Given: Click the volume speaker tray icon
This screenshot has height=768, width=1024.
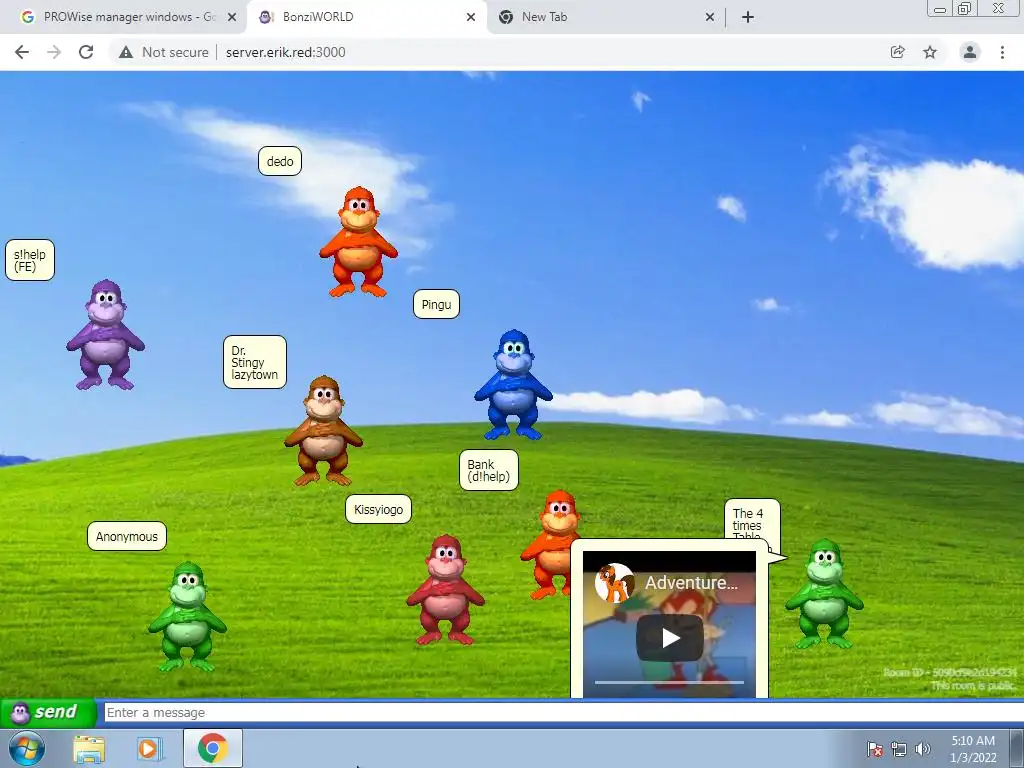Looking at the screenshot, I should pyautogui.click(x=922, y=749).
